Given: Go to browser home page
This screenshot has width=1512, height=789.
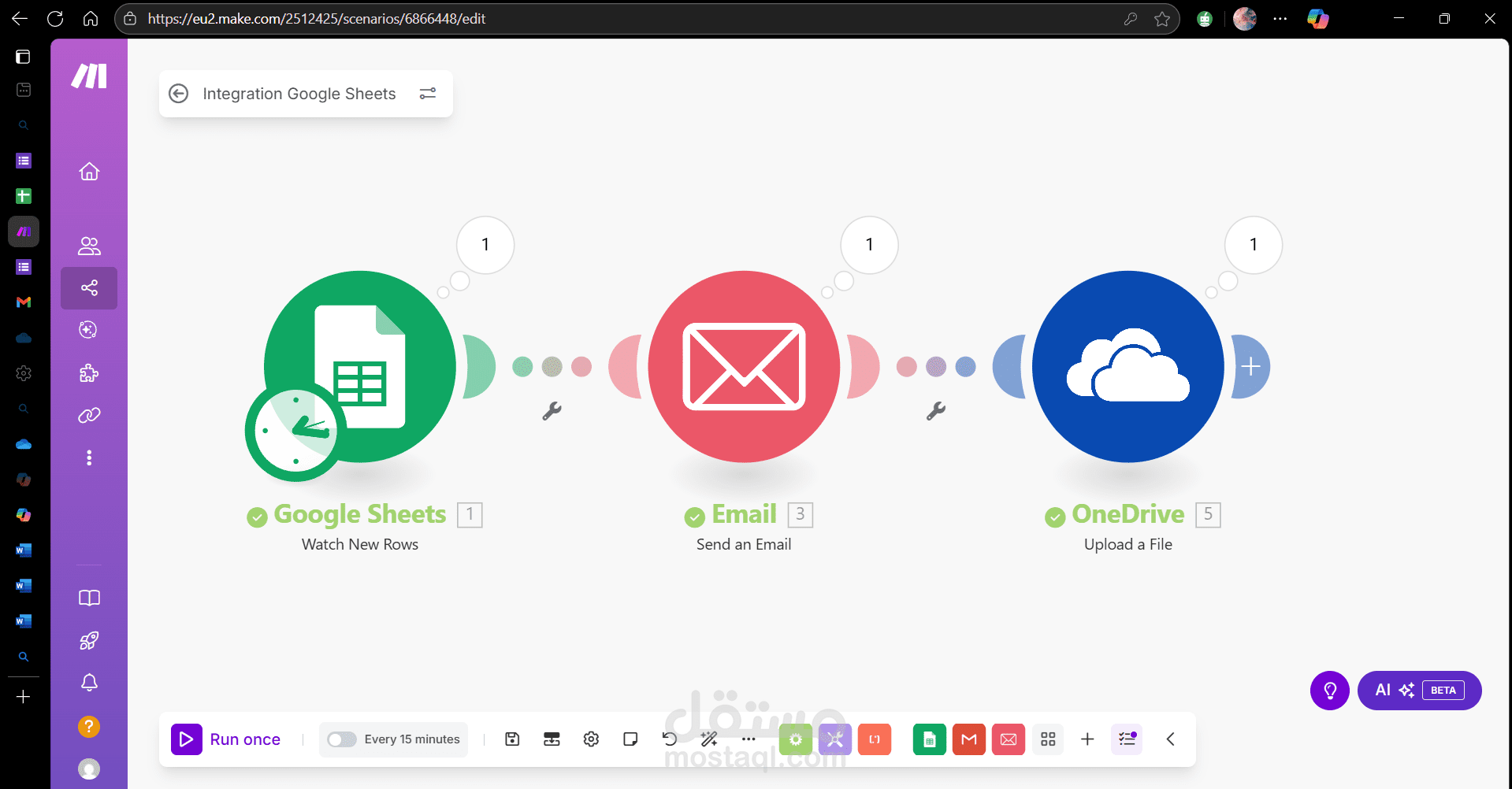Looking at the screenshot, I should tap(91, 19).
